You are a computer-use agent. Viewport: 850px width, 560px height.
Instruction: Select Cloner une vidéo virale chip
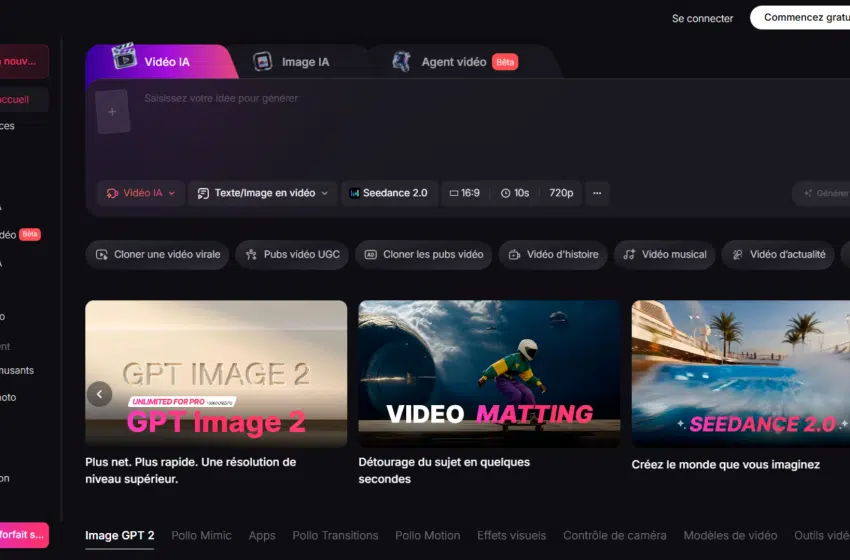point(157,254)
